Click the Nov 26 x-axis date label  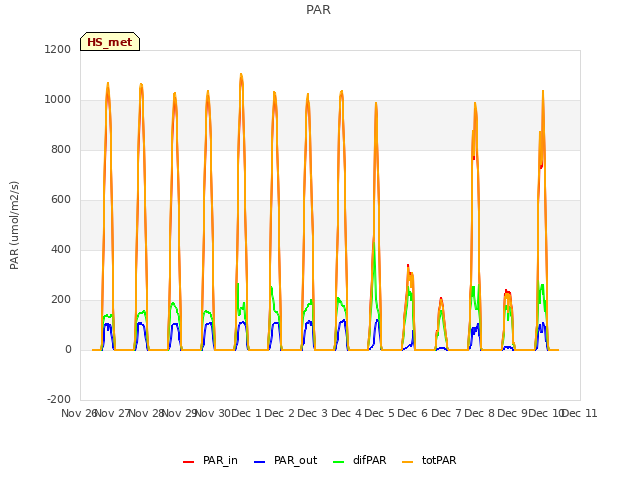point(78,413)
